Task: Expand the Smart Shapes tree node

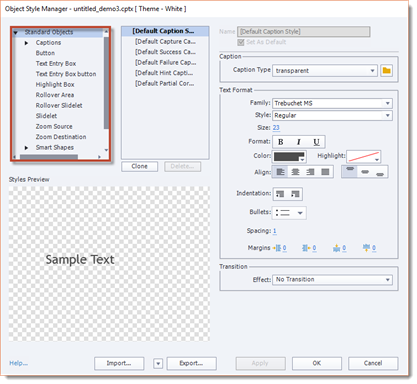Action: [26, 148]
